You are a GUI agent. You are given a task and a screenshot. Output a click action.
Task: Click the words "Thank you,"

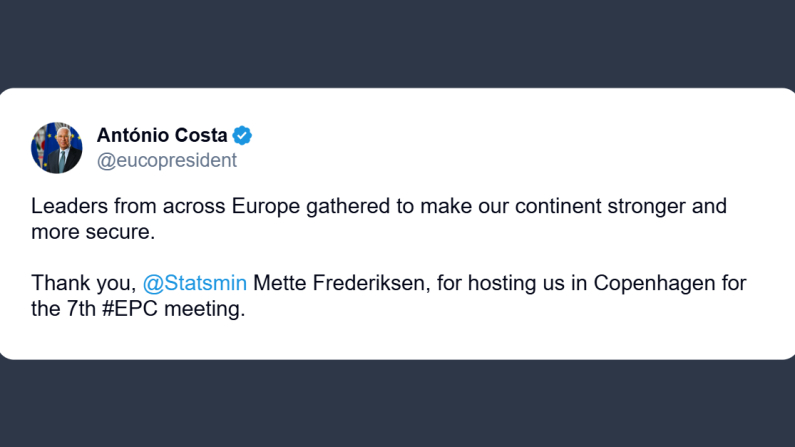84,282
